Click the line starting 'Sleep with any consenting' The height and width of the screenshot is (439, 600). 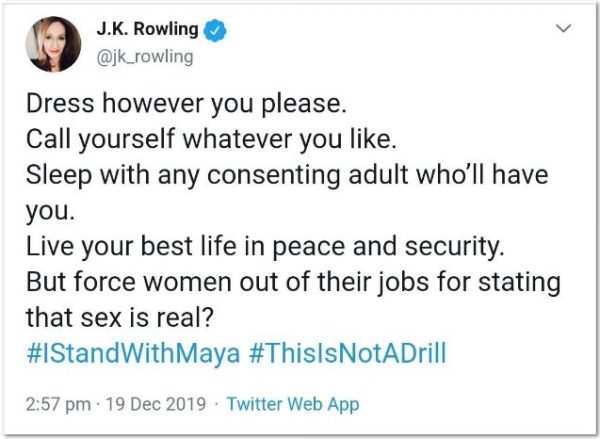pos(287,175)
